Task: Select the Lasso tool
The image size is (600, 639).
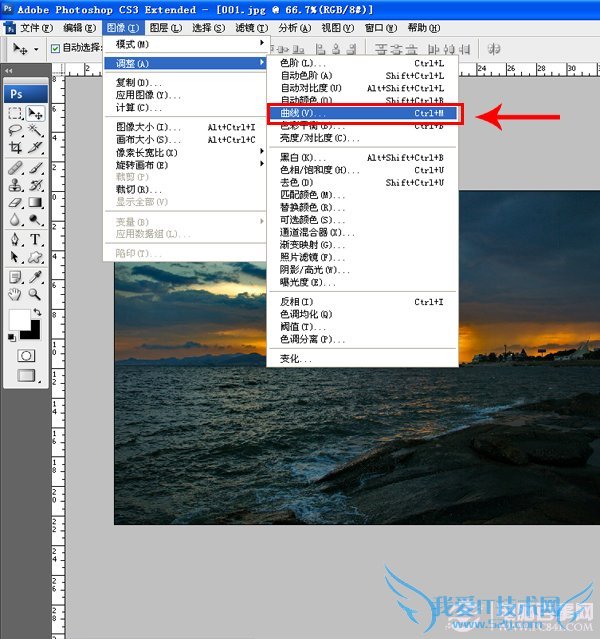Action: coord(15,130)
